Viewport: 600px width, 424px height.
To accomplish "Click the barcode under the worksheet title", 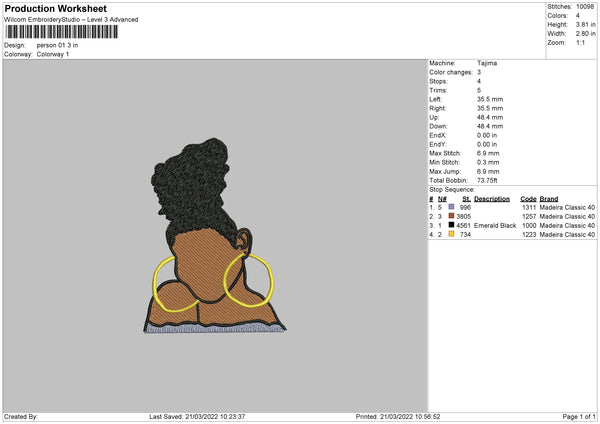I will pyautogui.click(x=62, y=32).
